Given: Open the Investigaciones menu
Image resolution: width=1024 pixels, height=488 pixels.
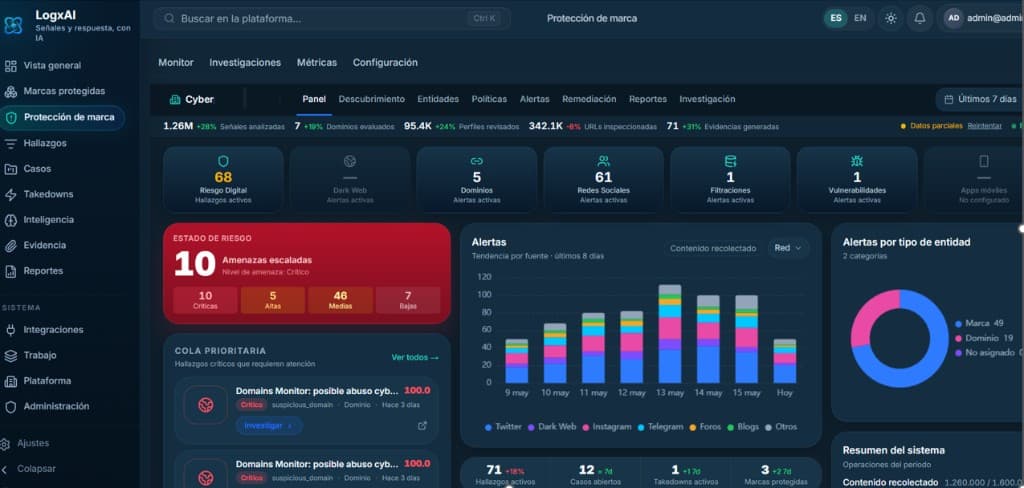Looking at the screenshot, I should click(x=245, y=63).
